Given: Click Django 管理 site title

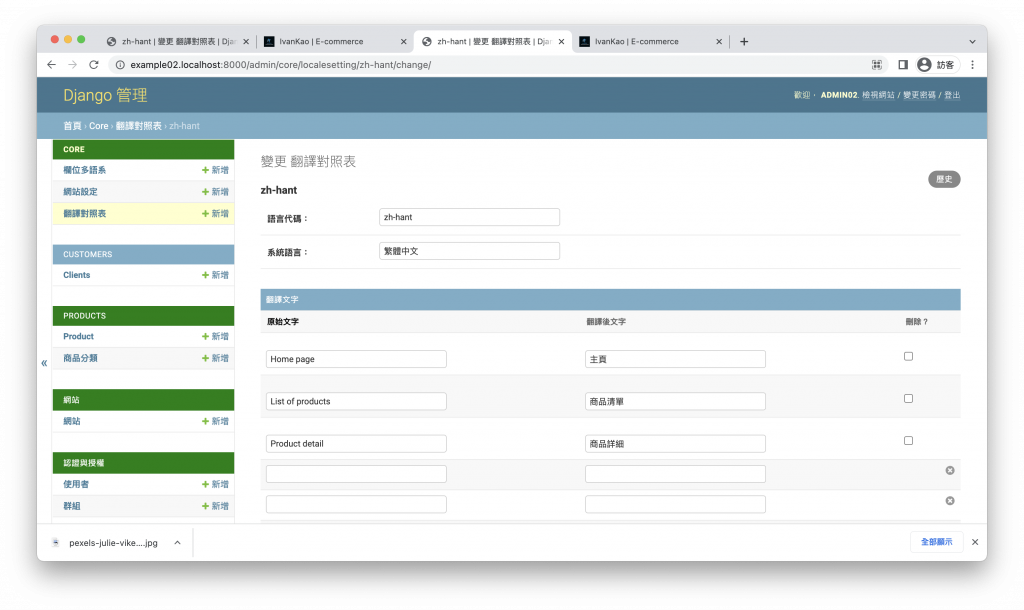Looking at the screenshot, I should (105, 95).
